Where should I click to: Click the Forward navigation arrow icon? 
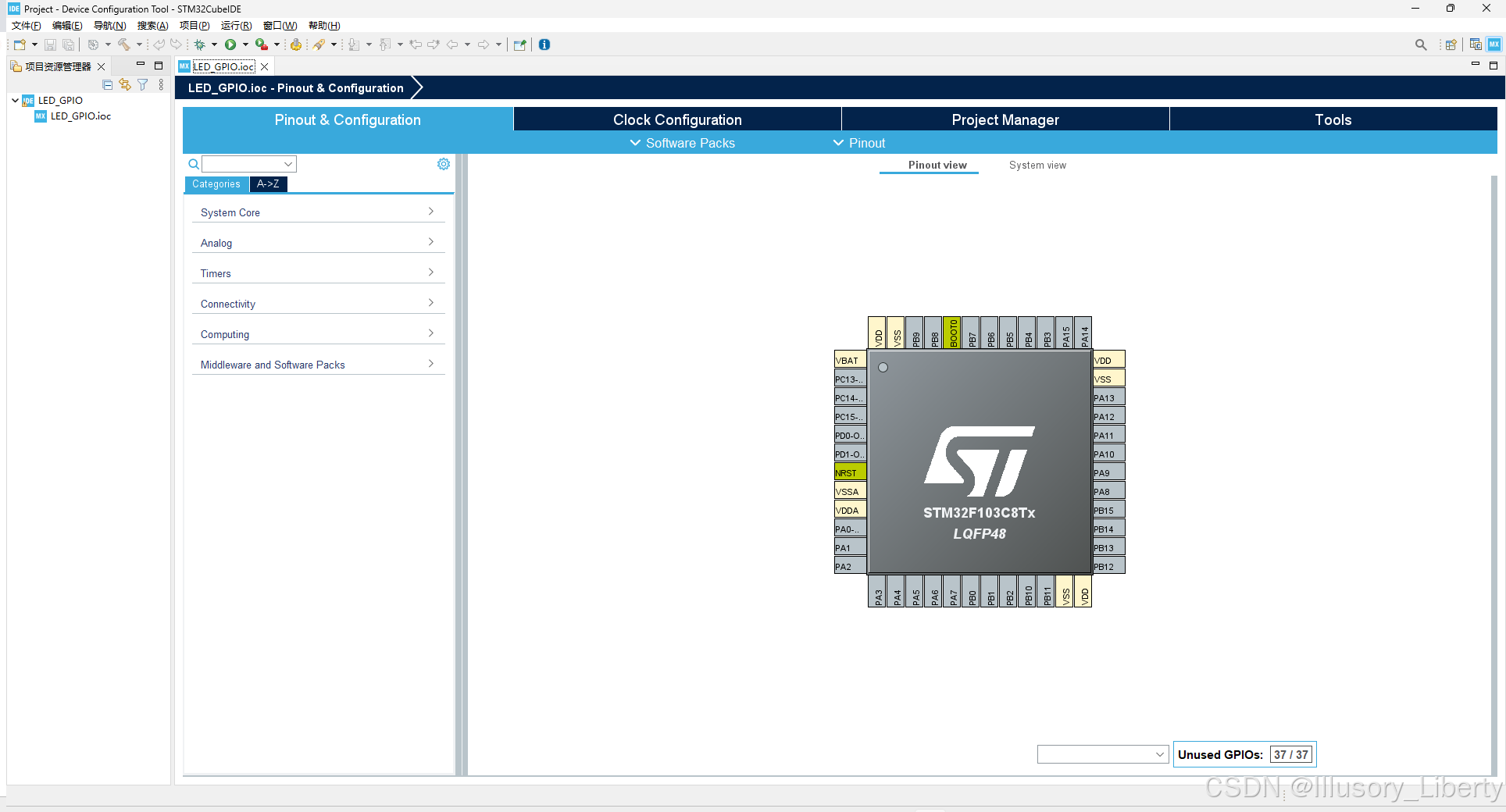point(484,45)
